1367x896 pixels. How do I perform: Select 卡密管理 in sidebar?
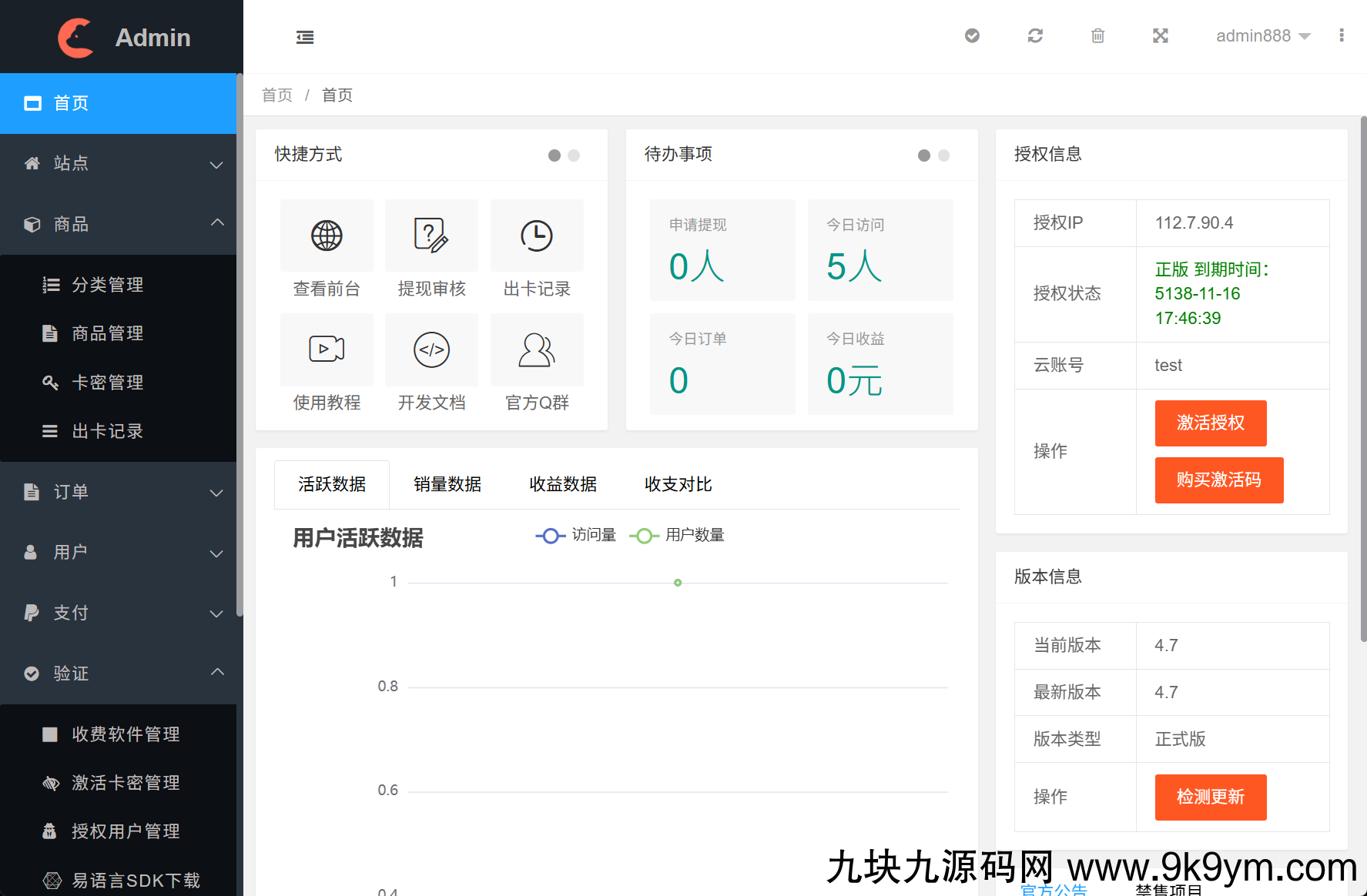coord(108,383)
